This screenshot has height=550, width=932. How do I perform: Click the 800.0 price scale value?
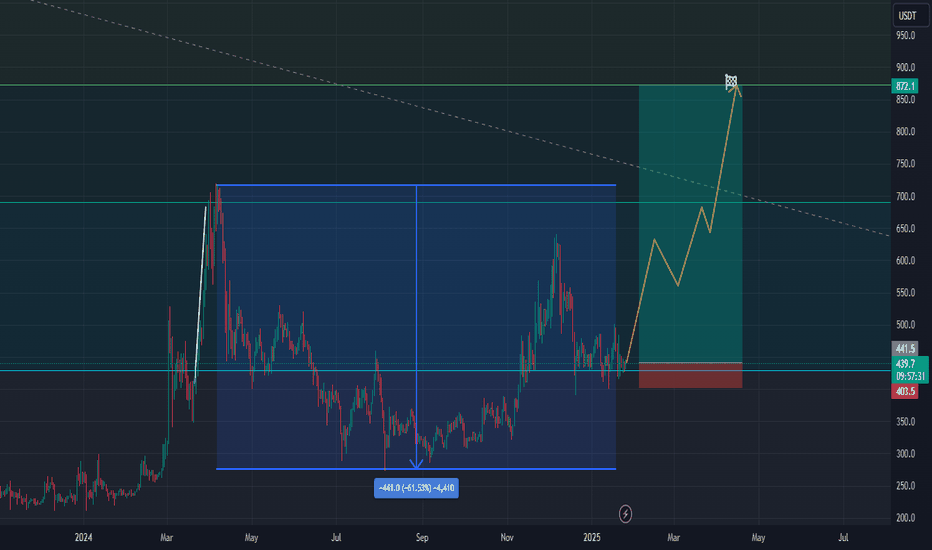[906, 132]
